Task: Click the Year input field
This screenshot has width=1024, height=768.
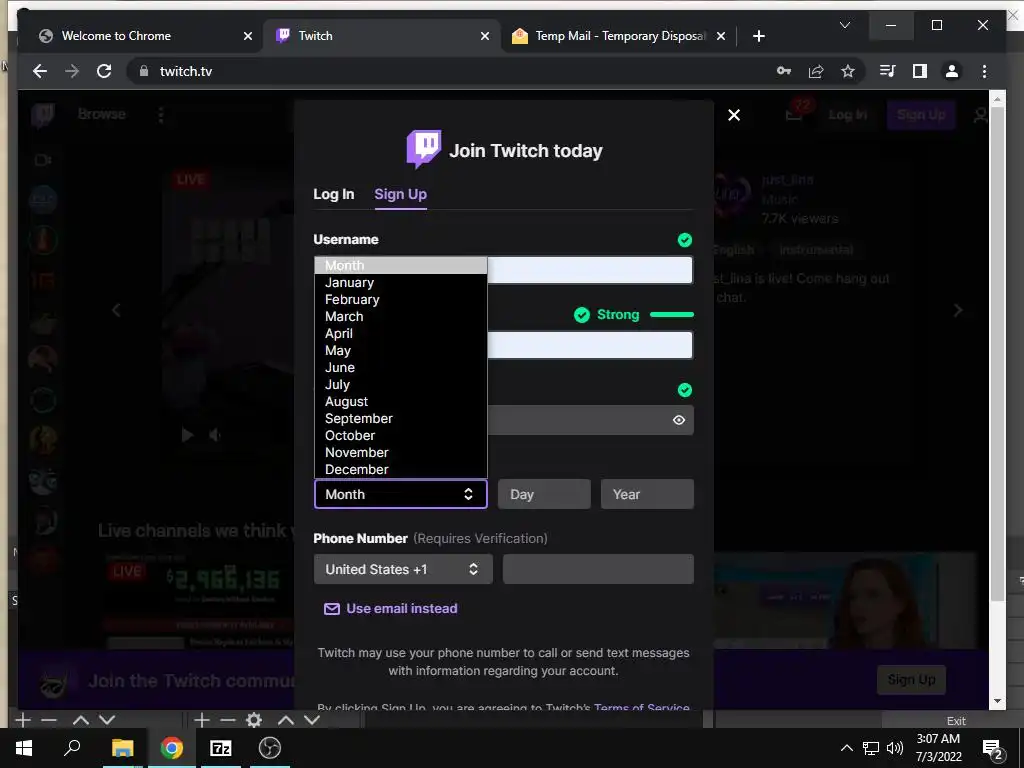Action: coord(647,494)
